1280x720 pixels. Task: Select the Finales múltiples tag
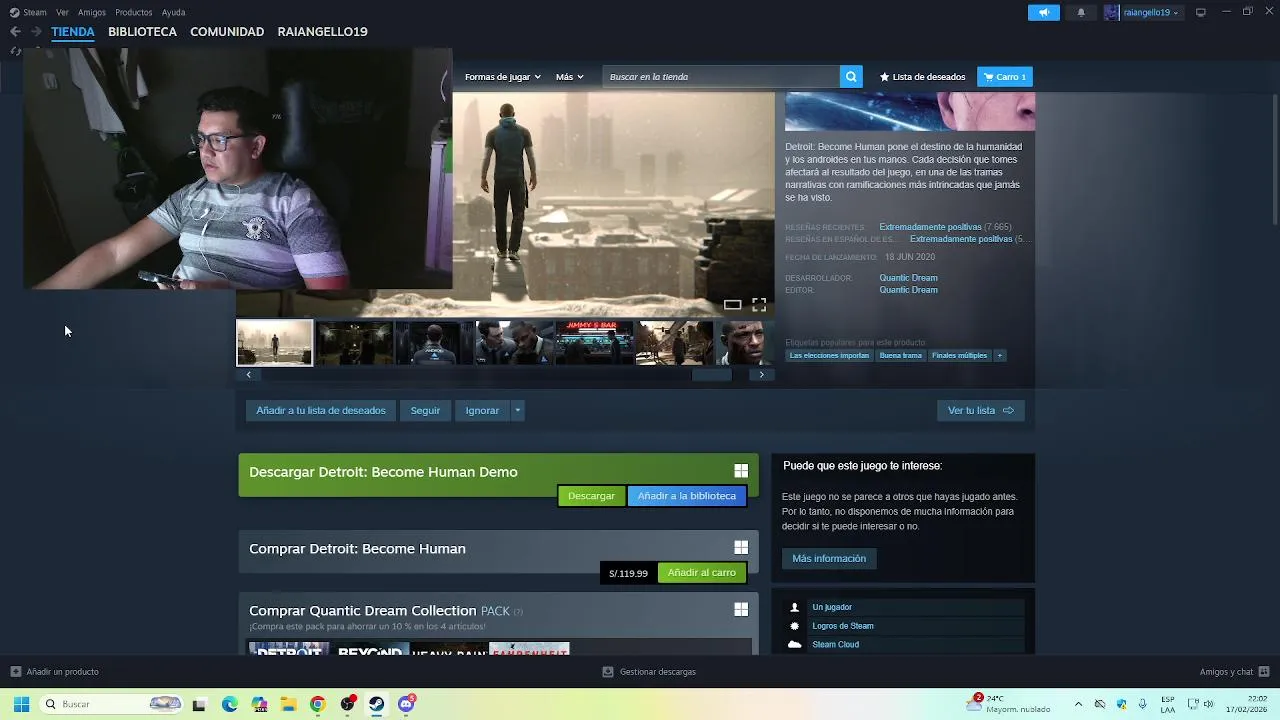(x=959, y=356)
